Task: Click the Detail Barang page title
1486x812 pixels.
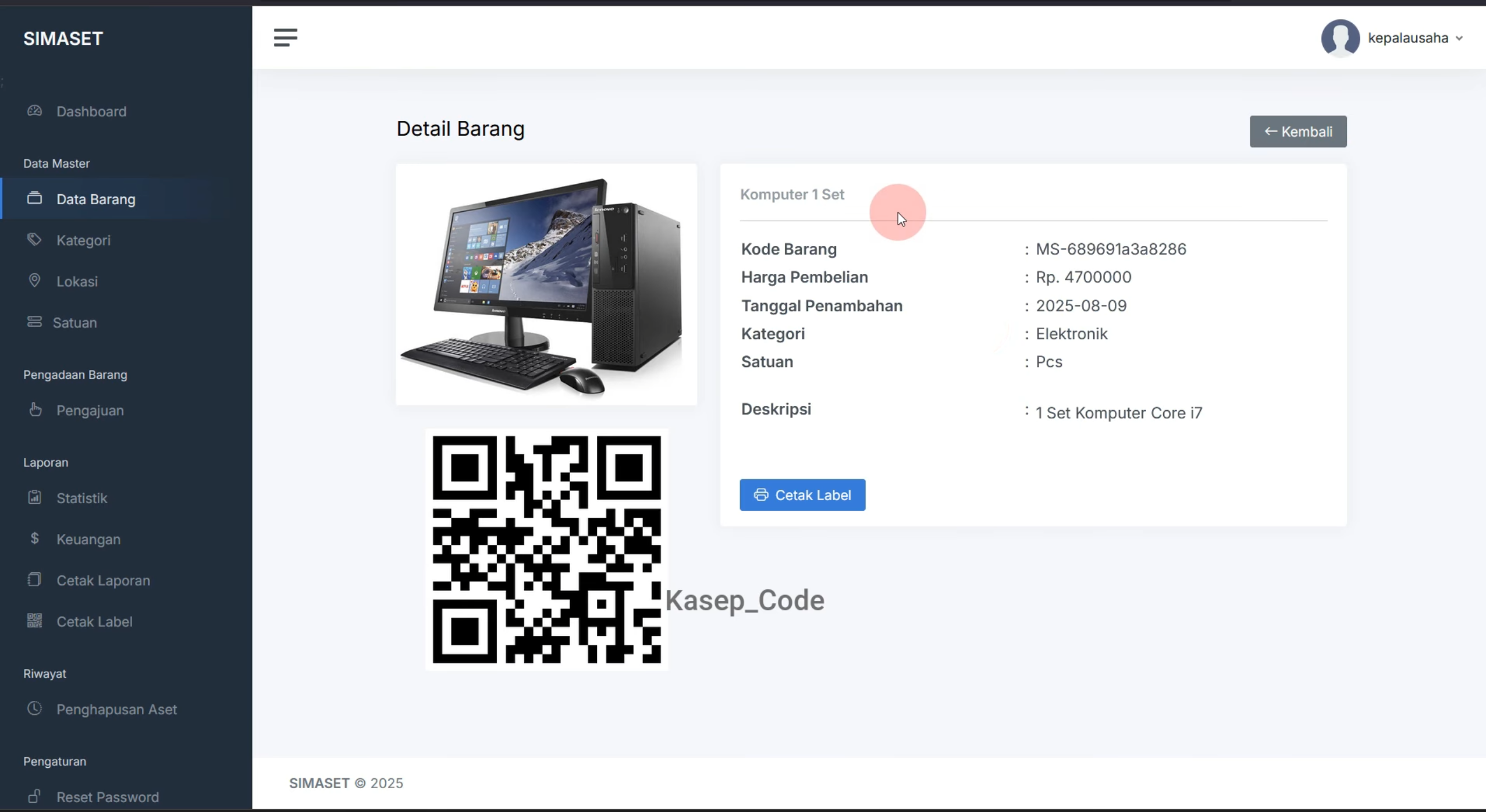Action: point(460,129)
